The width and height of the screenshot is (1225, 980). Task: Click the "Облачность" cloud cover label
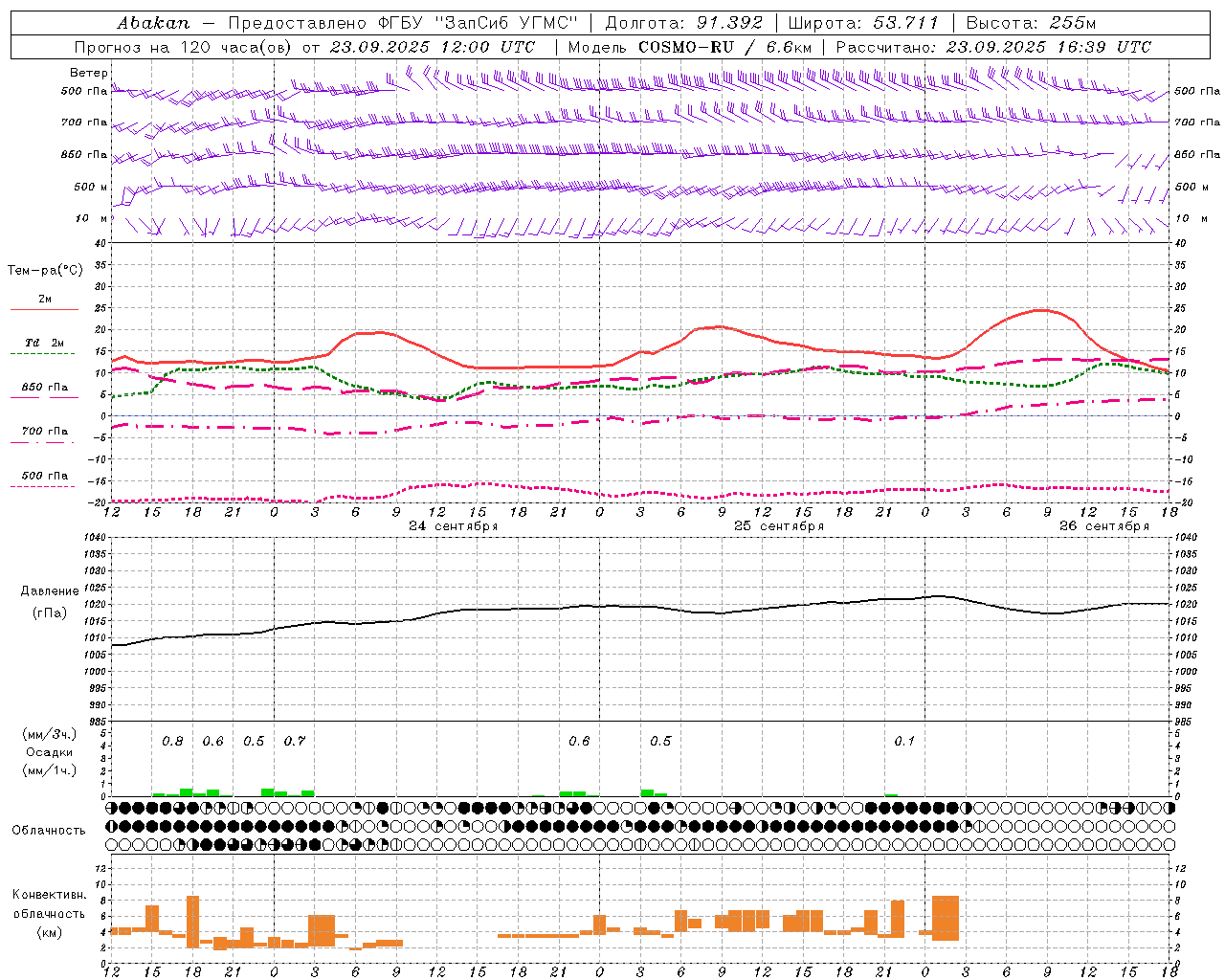click(x=49, y=831)
